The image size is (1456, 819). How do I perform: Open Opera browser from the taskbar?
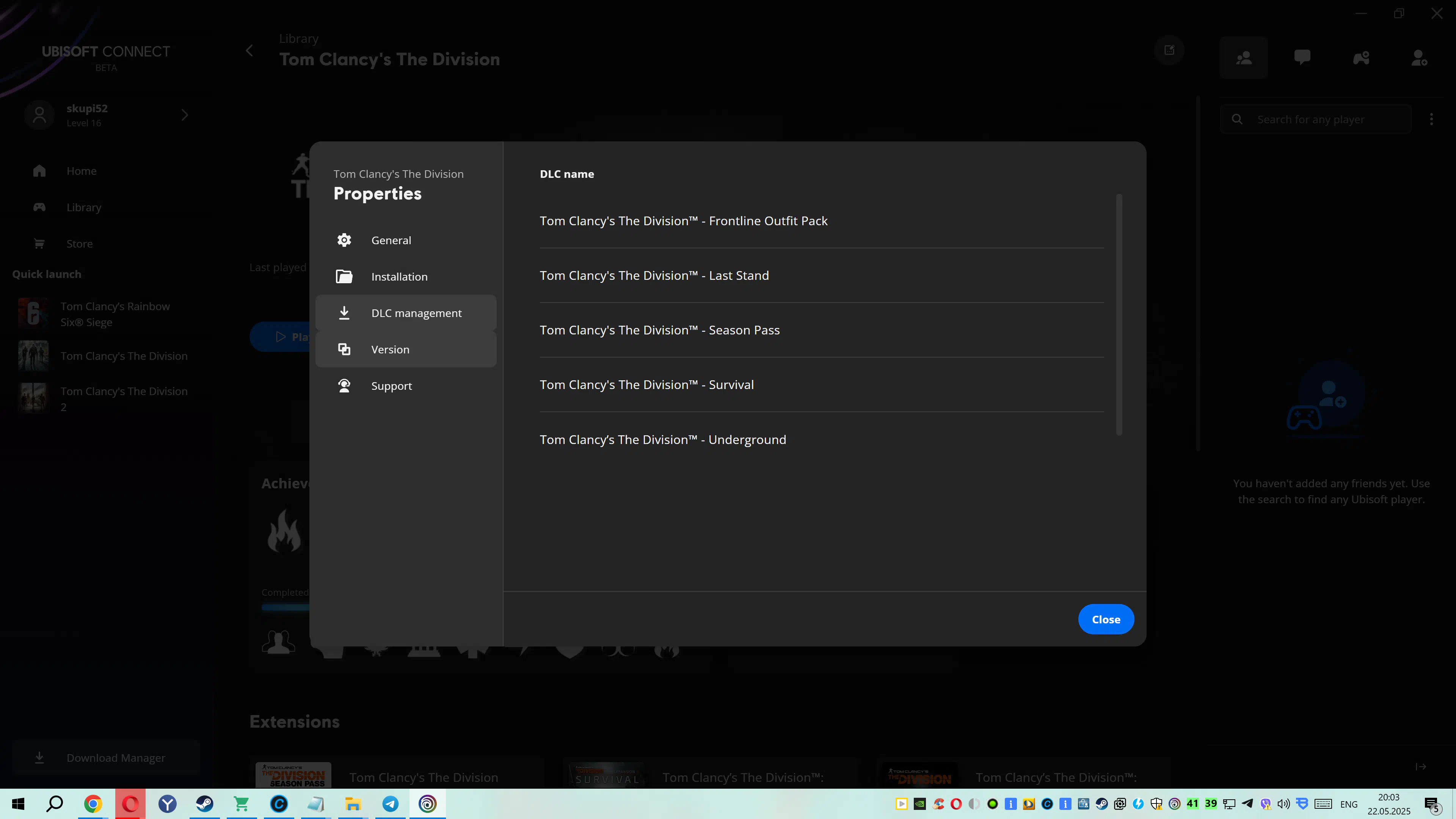[x=130, y=804]
